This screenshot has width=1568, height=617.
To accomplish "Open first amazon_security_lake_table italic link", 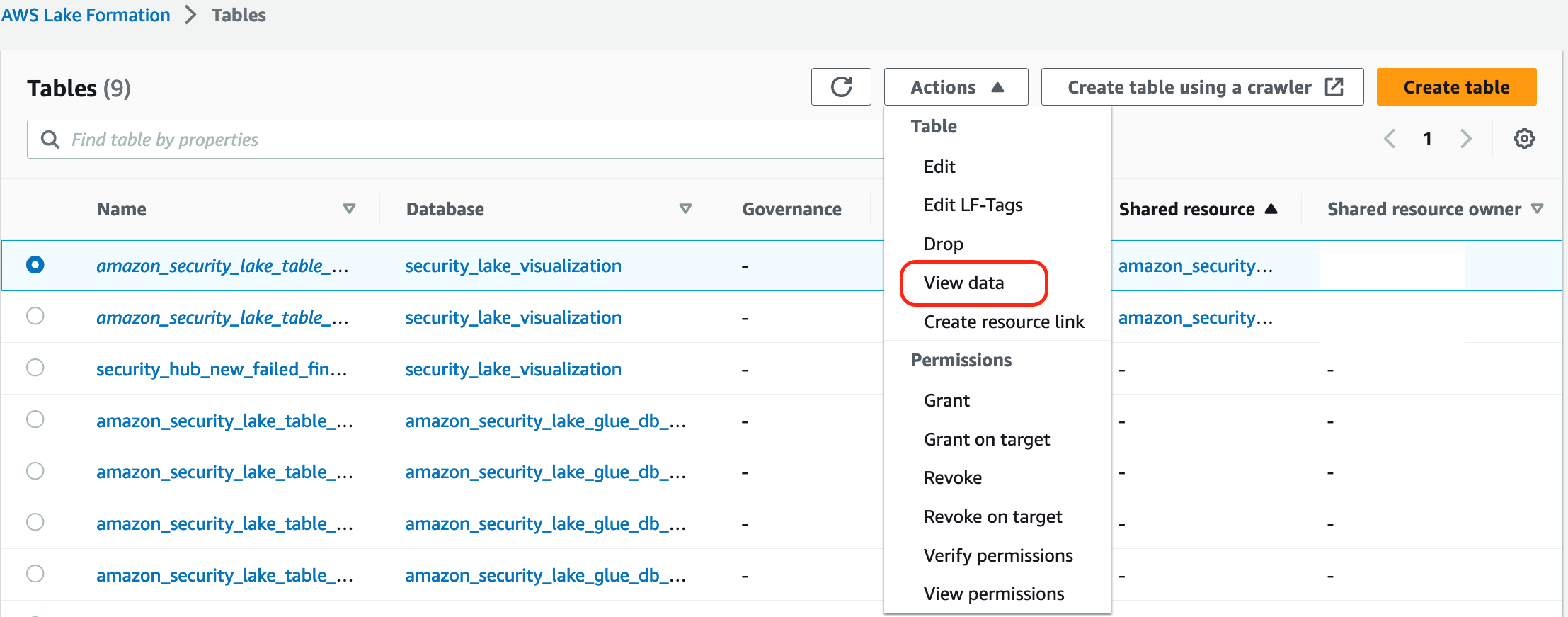I will [x=222, y=266].
